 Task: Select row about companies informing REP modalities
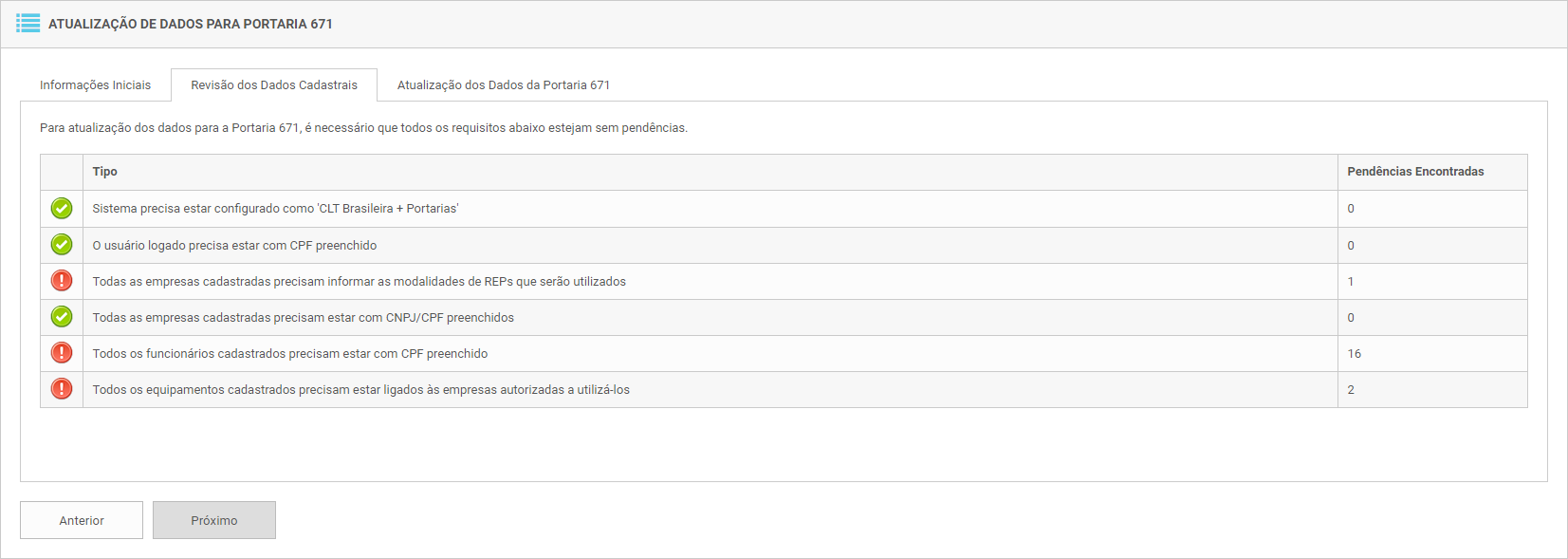[x=359, y=282]
